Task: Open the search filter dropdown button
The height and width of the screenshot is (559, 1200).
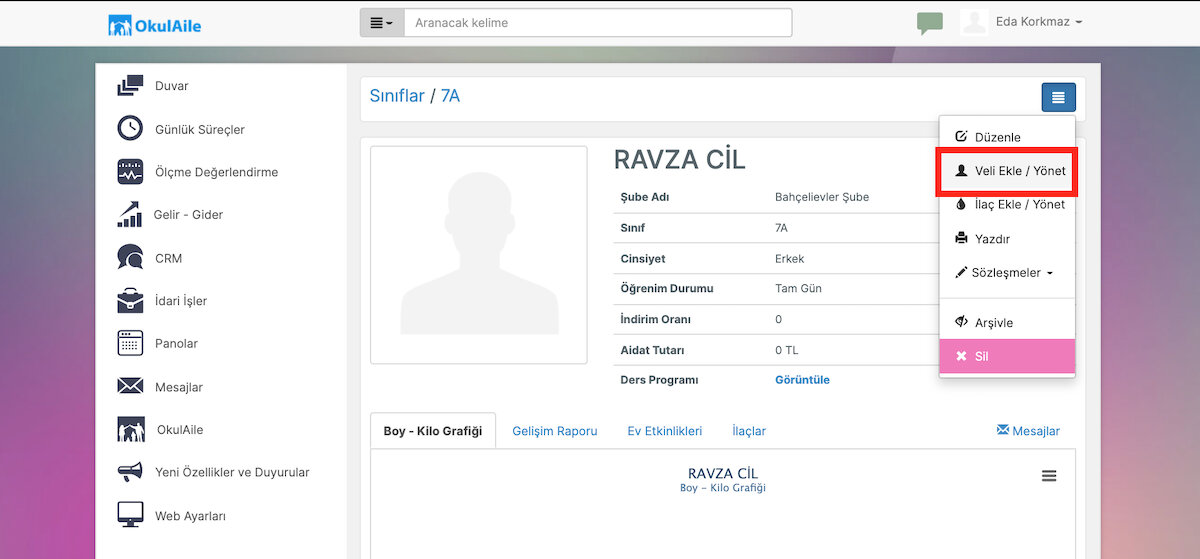Action: (x=382, y=23)
